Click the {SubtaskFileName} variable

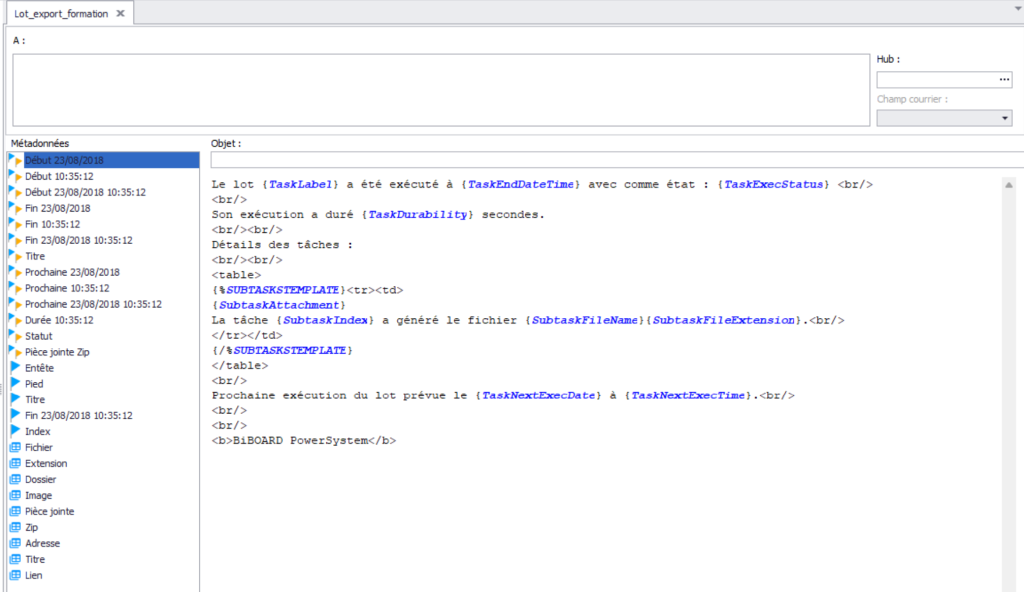pos(584,320)
